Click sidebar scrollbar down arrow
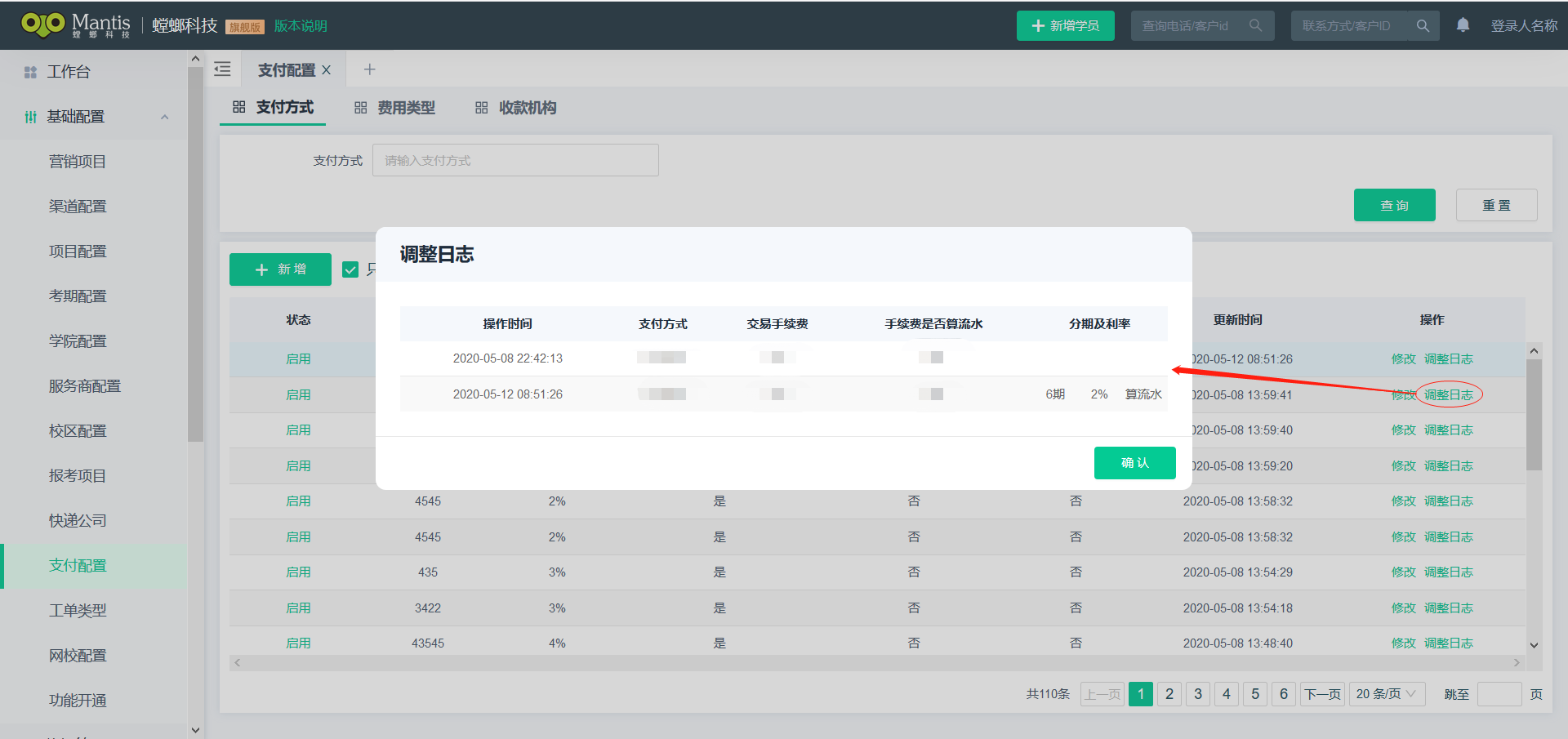 195,730
